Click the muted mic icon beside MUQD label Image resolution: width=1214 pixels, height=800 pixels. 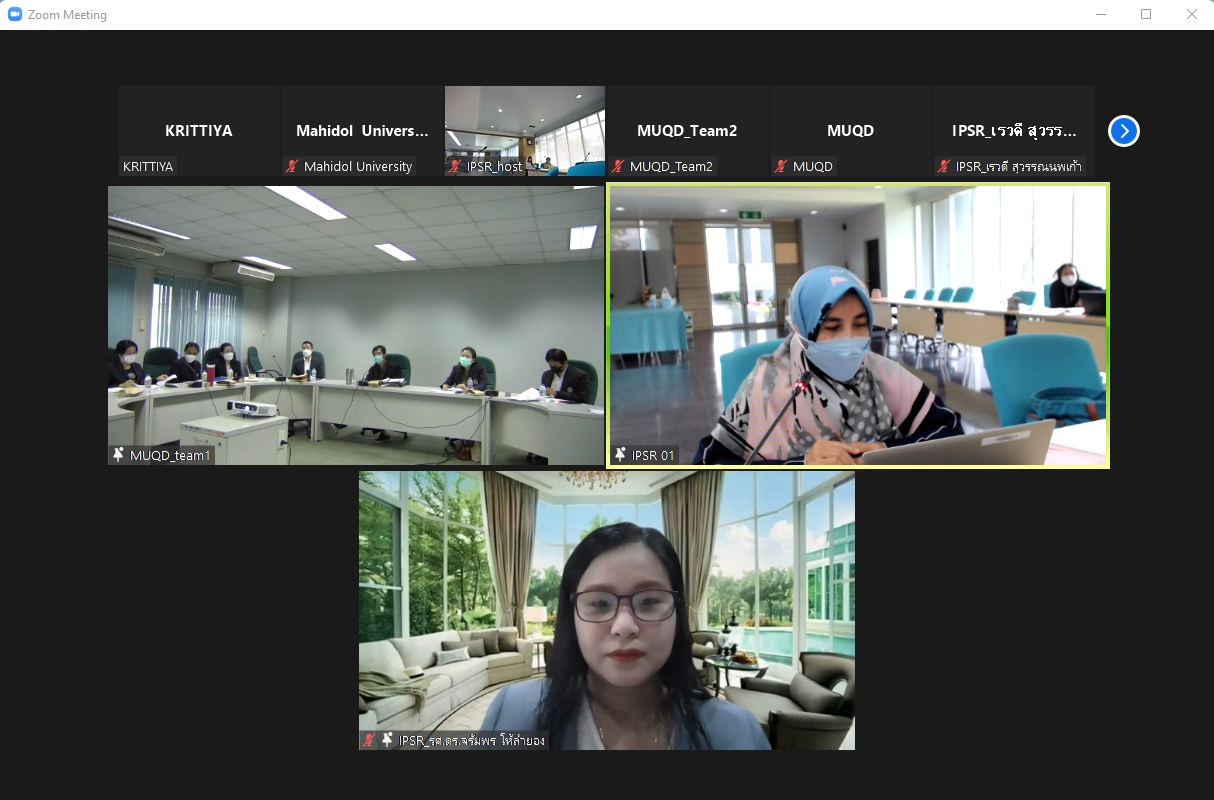781,167
